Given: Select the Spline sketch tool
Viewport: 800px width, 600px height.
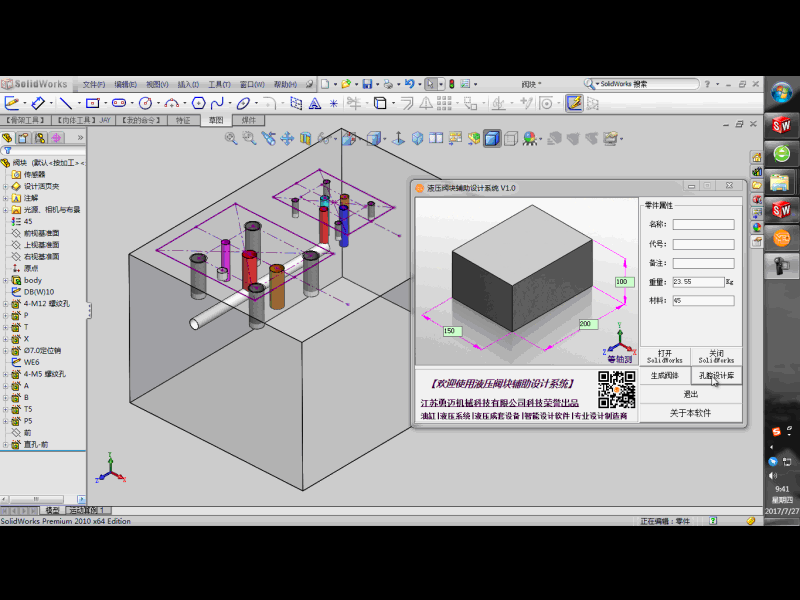Looking at the screenshot, I should tap(218, 103).
